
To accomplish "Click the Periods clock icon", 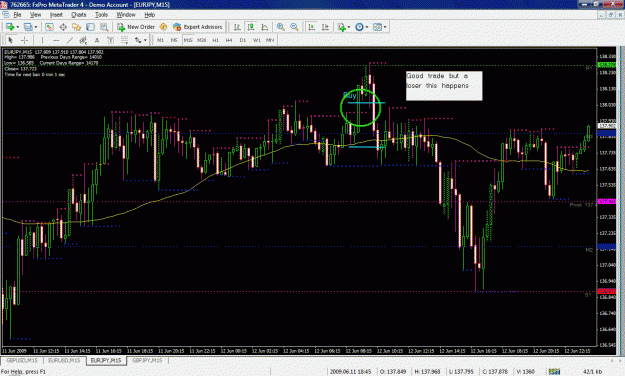I will pos(359,27).
